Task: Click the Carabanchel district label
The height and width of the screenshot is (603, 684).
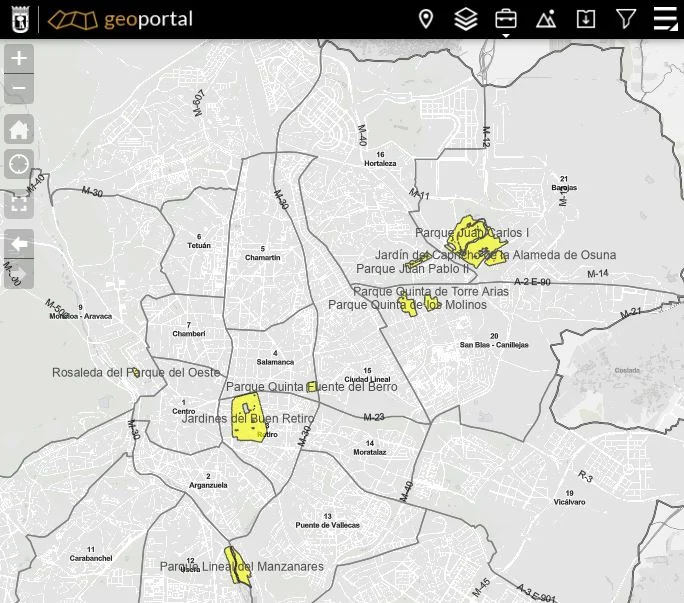Action: pos(91,554)
